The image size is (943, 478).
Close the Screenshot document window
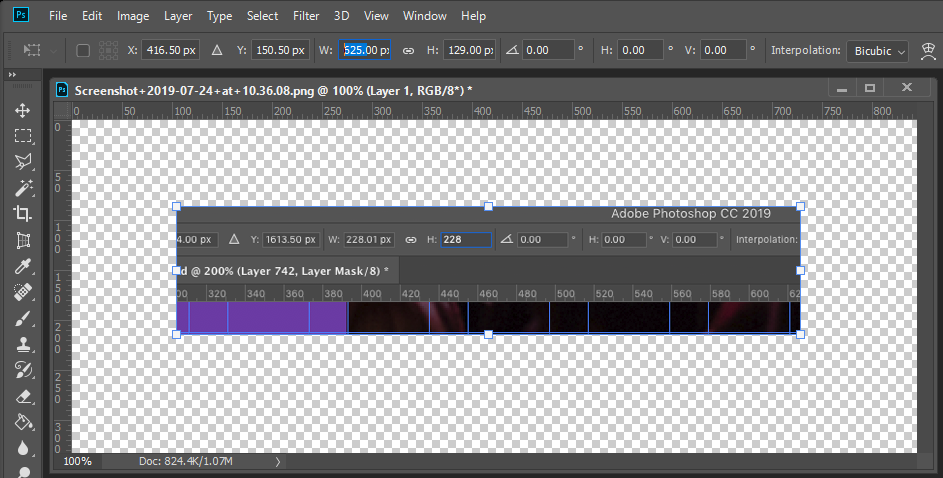coord(907,88)
